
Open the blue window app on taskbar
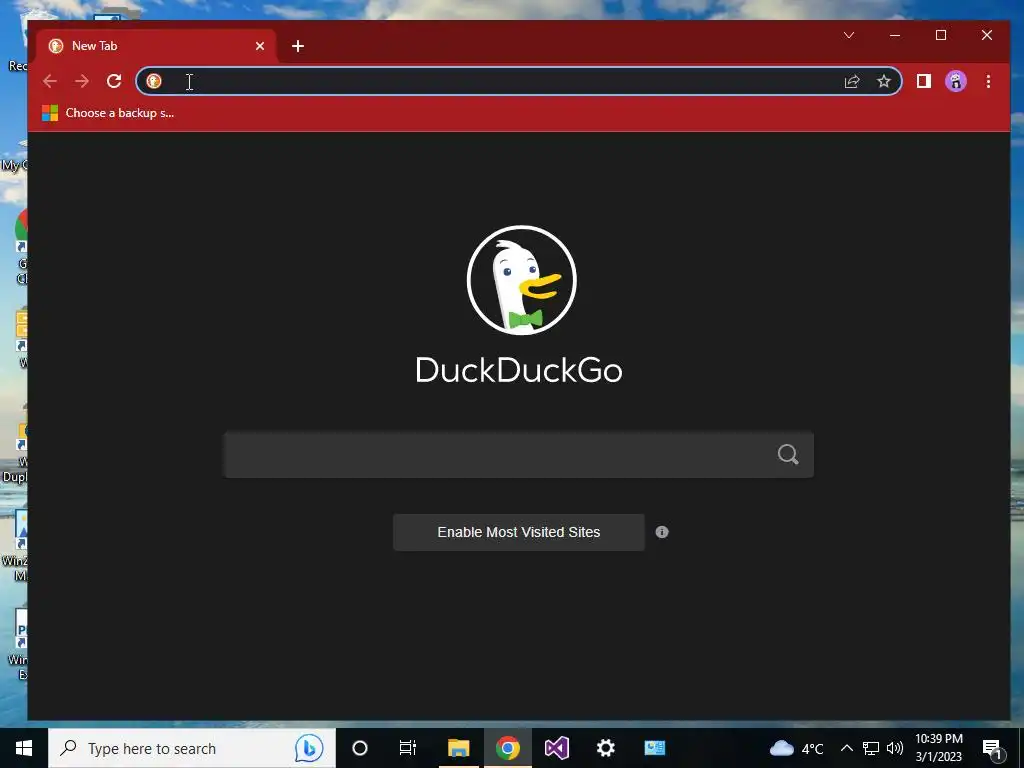tap(654, 748)
